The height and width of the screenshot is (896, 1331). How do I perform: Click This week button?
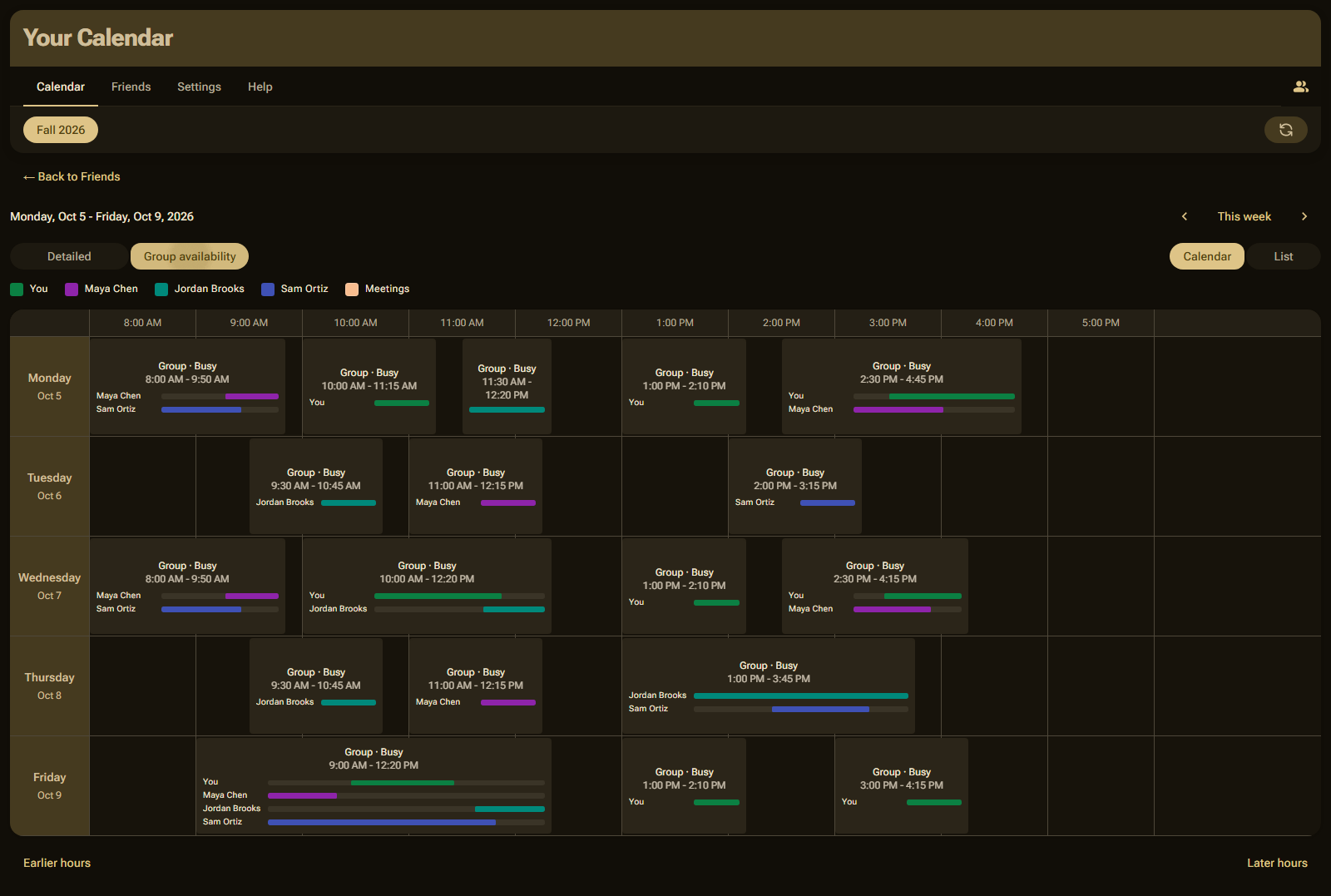coord(1244,216)
